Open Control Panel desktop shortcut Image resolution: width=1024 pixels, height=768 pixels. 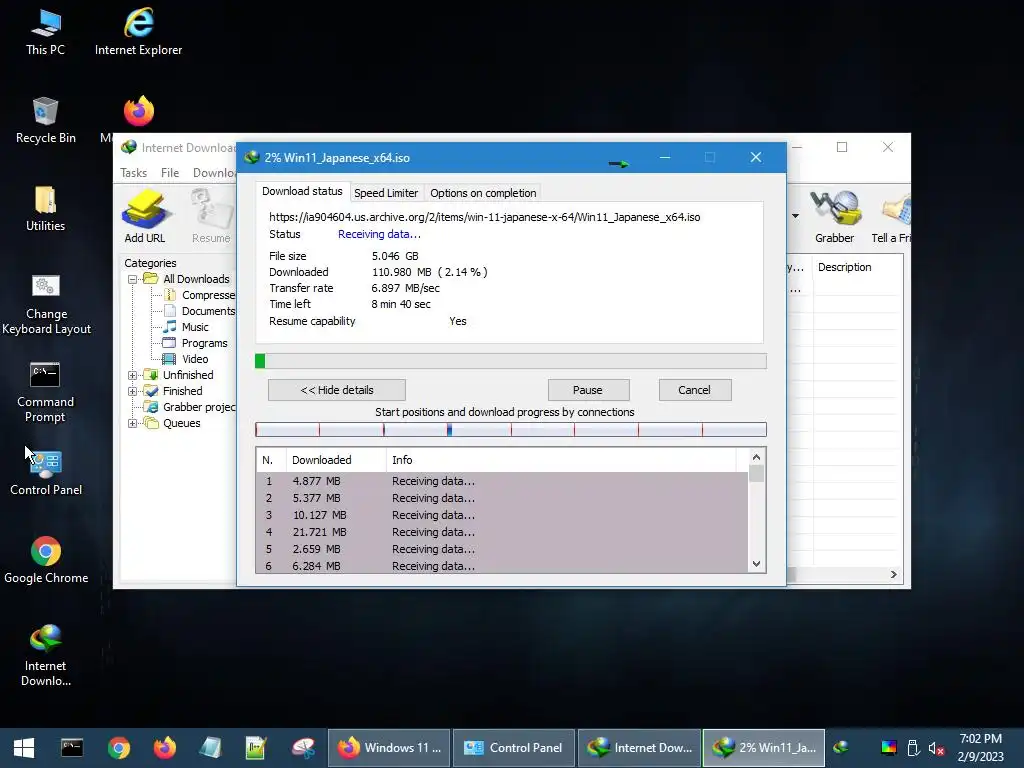pyautogui.click(x=46, y=473)
